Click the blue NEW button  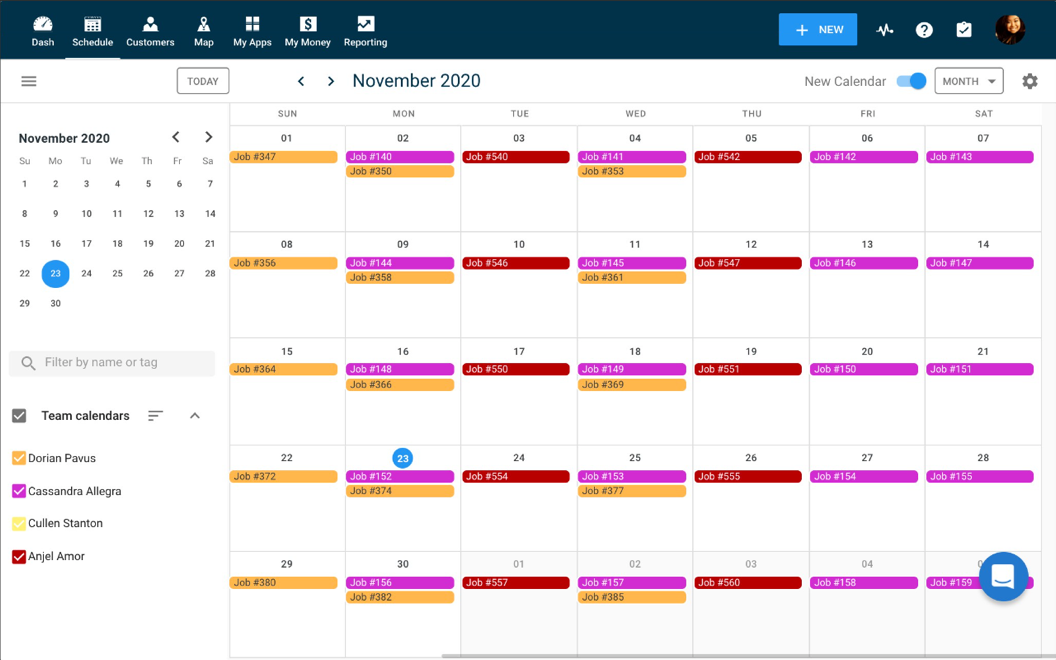click(817, 30)
